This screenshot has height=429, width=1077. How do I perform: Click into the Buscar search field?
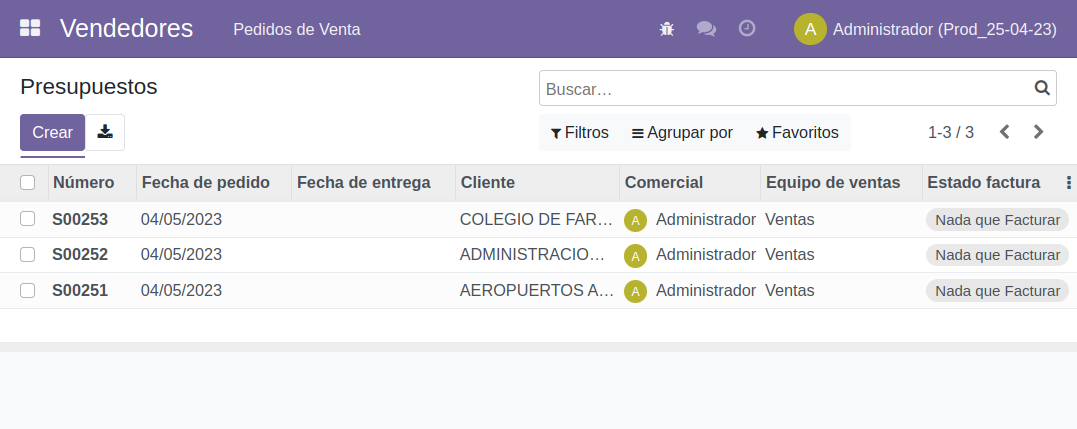tap(785, 88)
